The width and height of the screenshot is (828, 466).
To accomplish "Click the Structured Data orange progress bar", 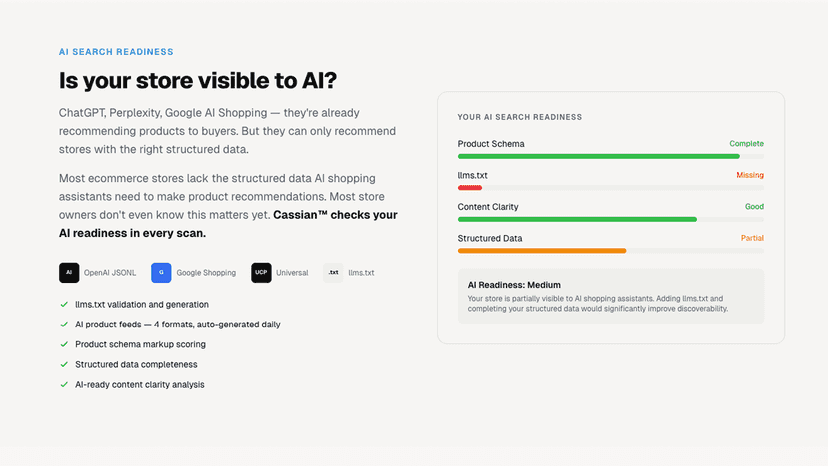I will (x=542, y=251).
